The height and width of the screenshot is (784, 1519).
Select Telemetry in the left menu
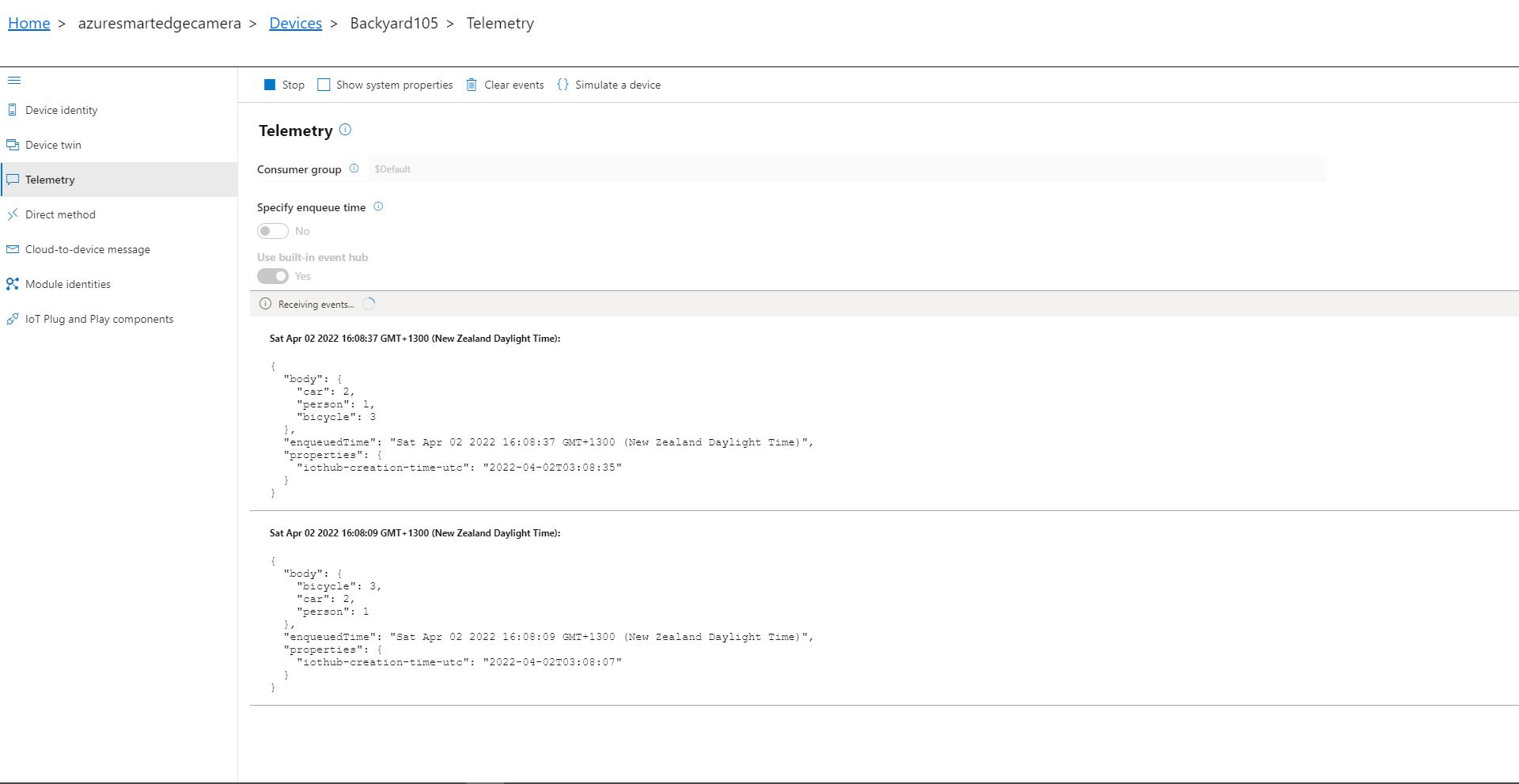click(x=50, y=180)
